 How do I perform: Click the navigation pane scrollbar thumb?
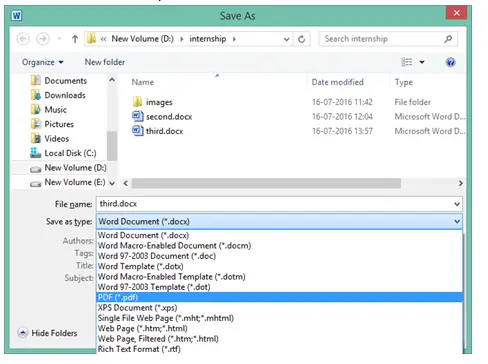point(112,146)
